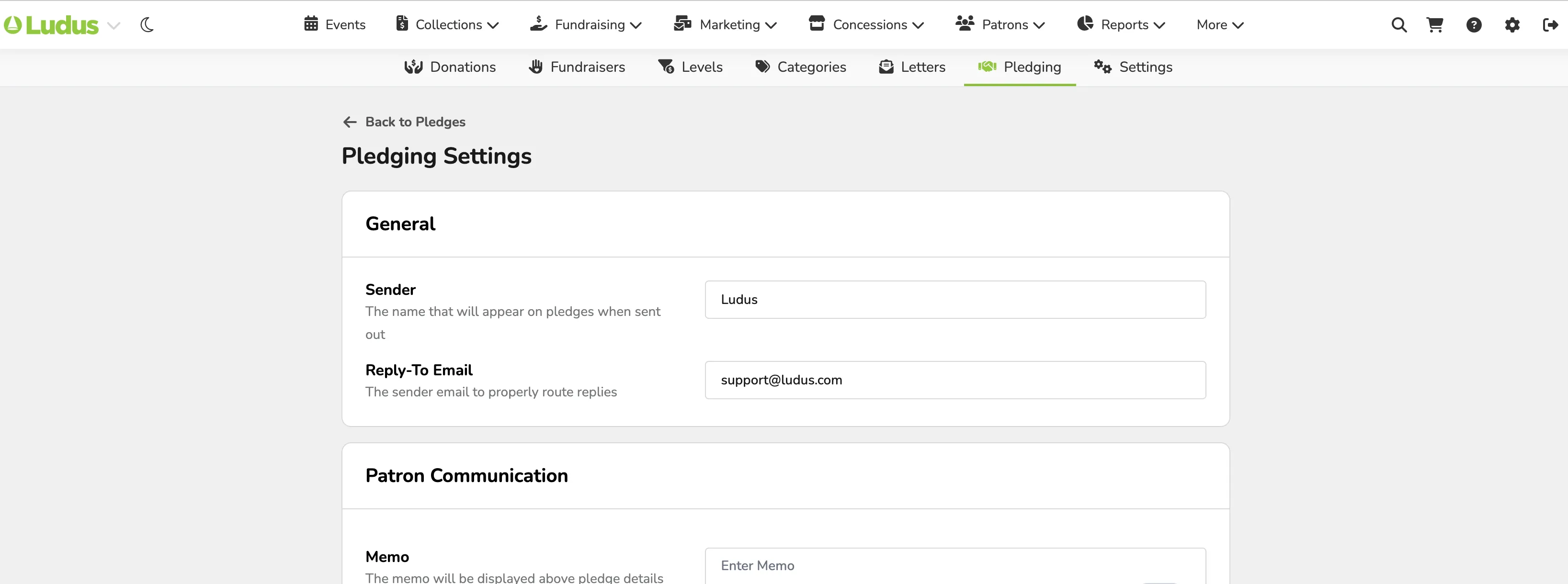Click the logout arrow icon
Viewport: 1568px width, 584px height.
[1550, 25]
